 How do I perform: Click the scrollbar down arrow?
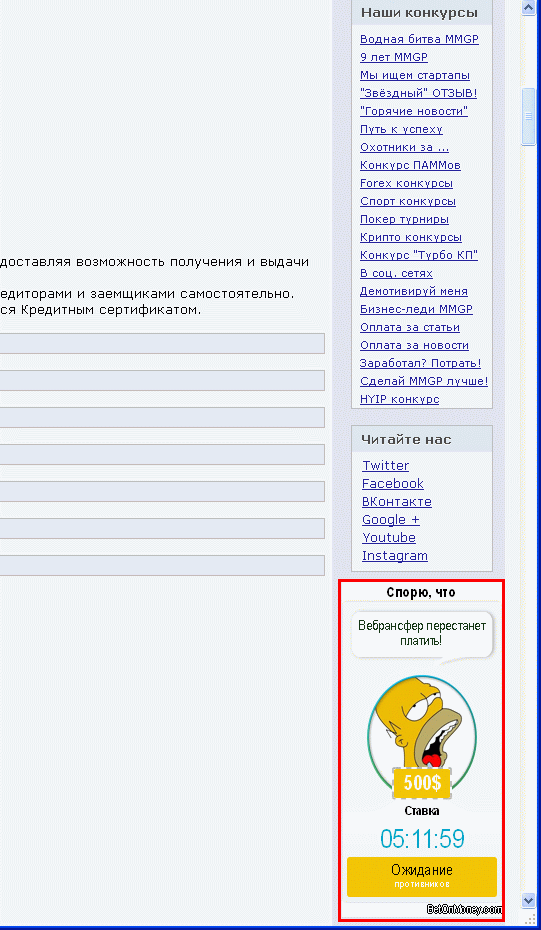(529, 900)
